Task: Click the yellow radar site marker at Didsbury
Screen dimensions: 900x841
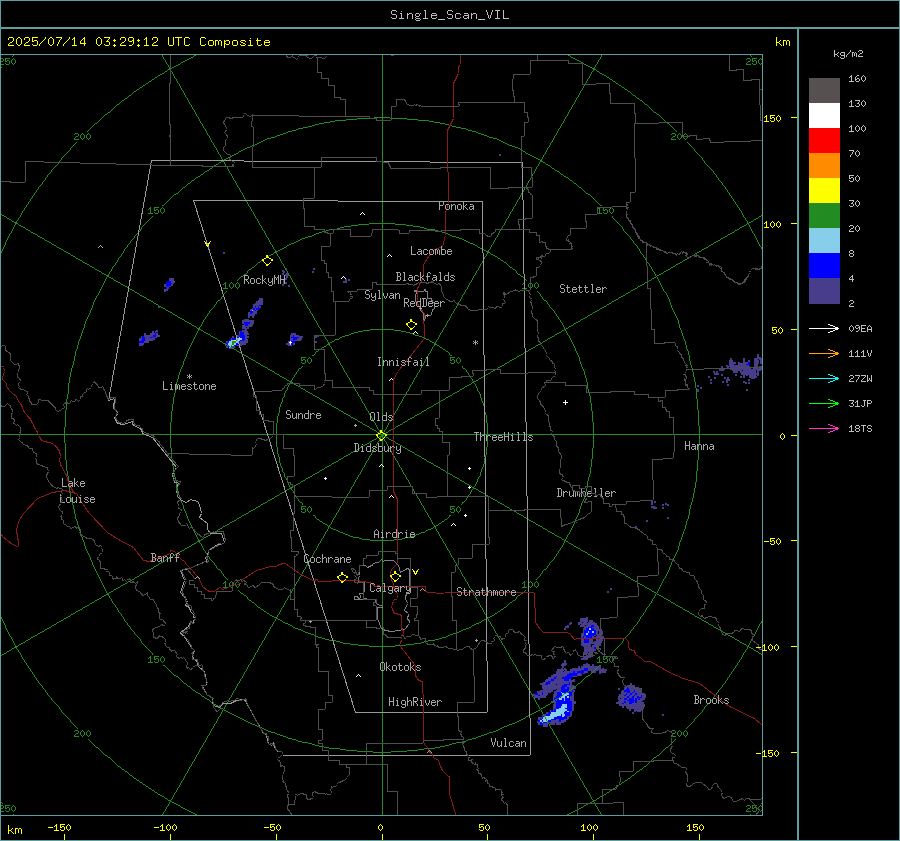Action: pos(381,436)
